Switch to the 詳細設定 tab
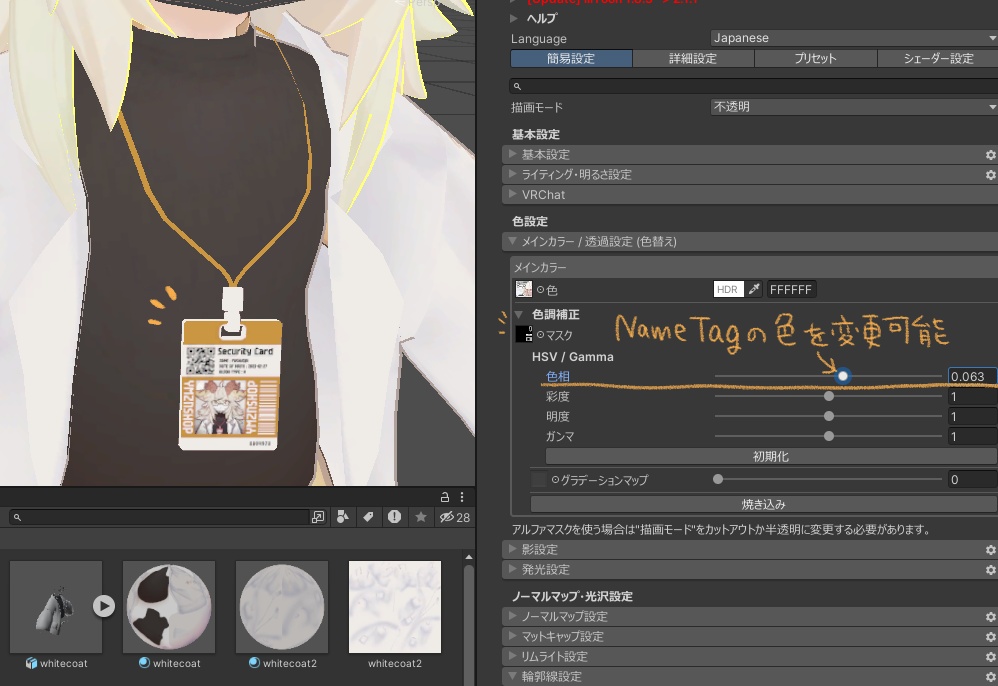Image resolution: width=998 pixels, height=686 pixels. [x=693, y=59]
